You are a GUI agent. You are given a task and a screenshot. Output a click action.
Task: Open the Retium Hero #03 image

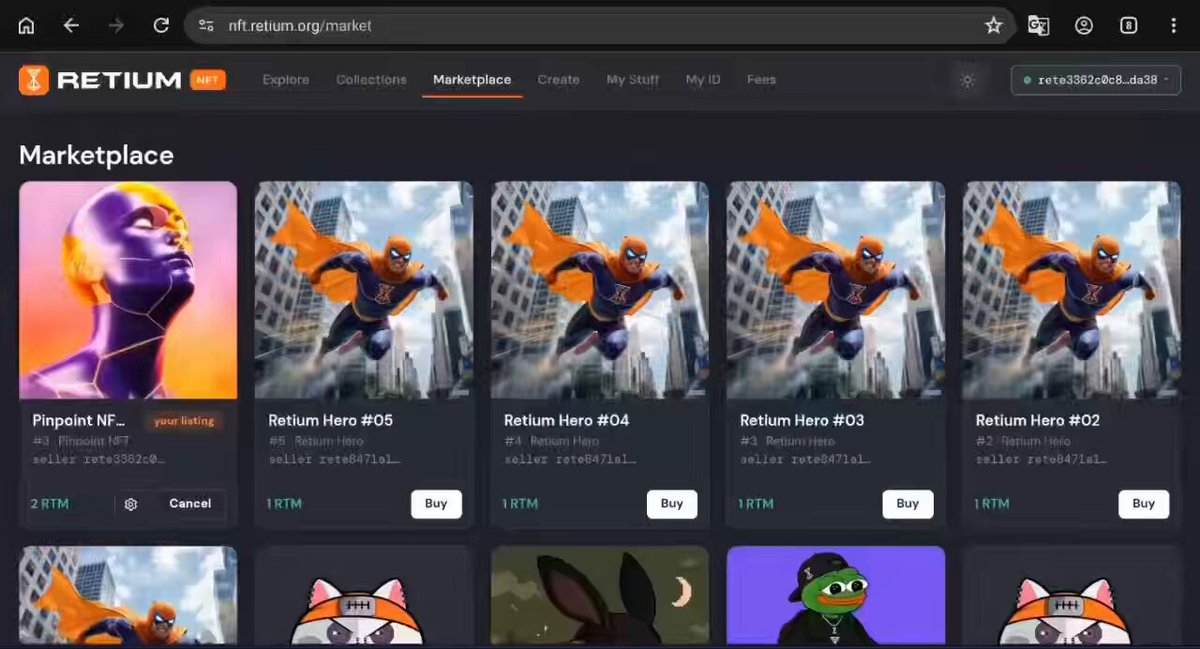(x=836, y=290)
